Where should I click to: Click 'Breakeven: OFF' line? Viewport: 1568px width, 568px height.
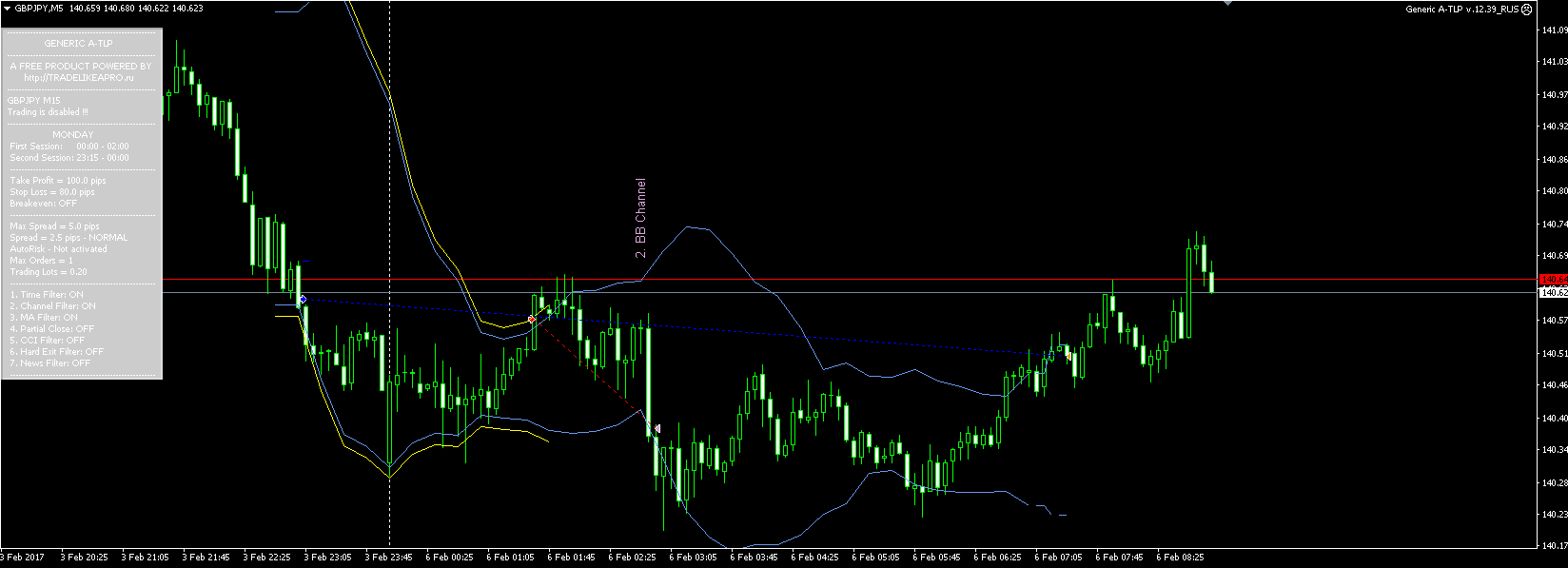tap(44, 203)
